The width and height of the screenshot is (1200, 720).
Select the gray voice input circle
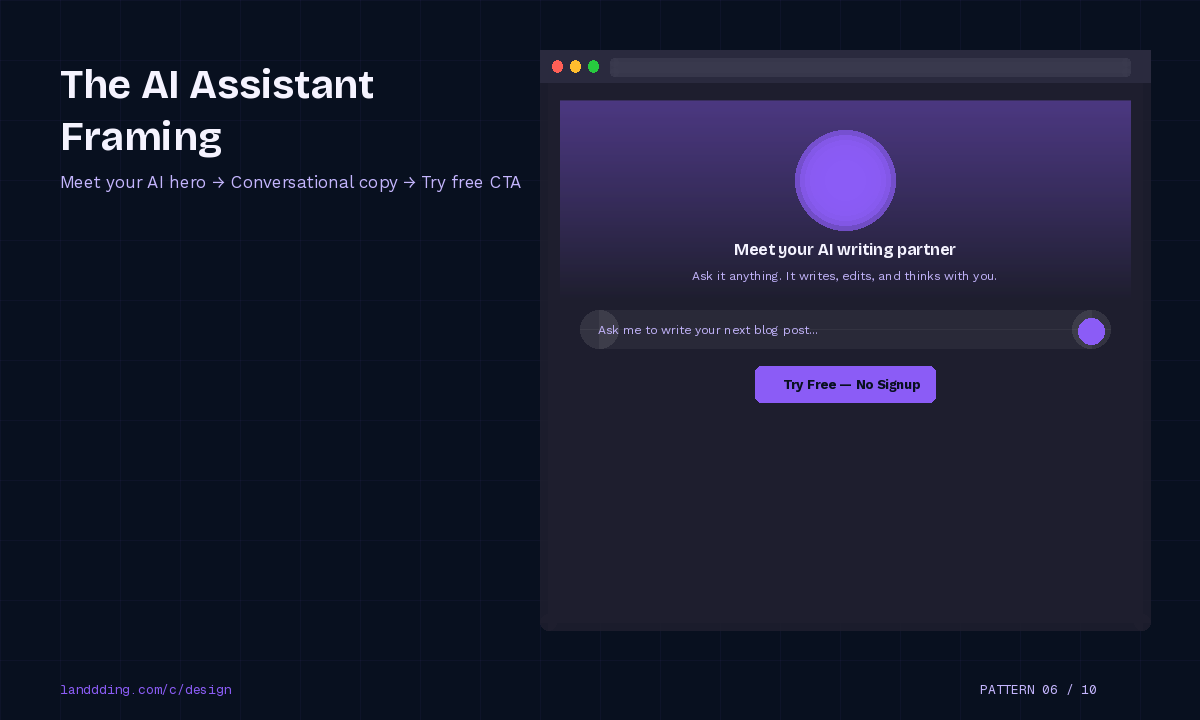[599, 329]
